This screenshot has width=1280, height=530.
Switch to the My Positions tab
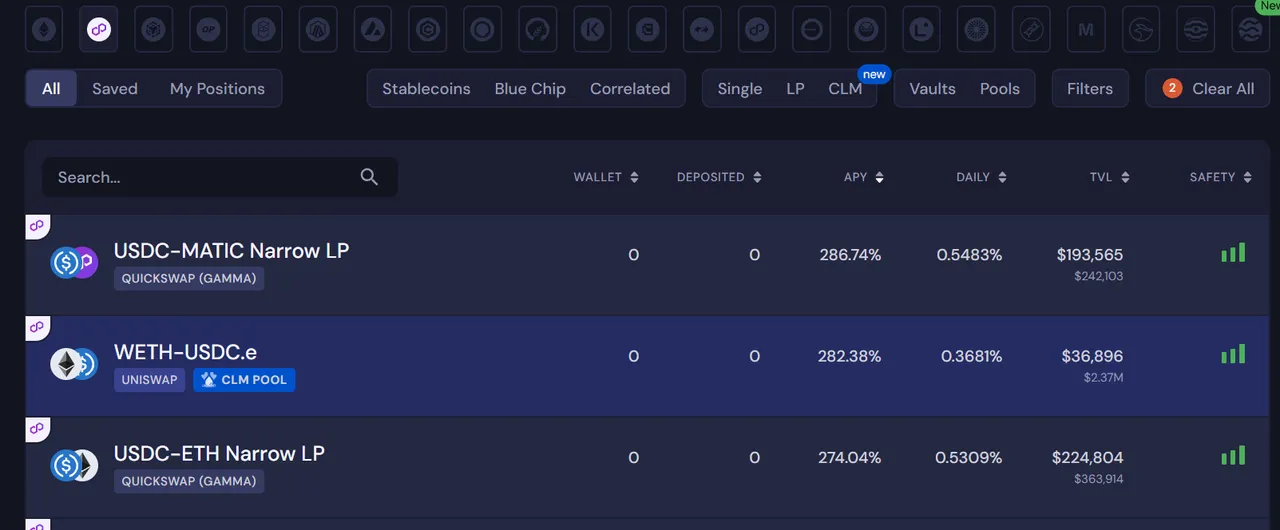tap(217, 89)
